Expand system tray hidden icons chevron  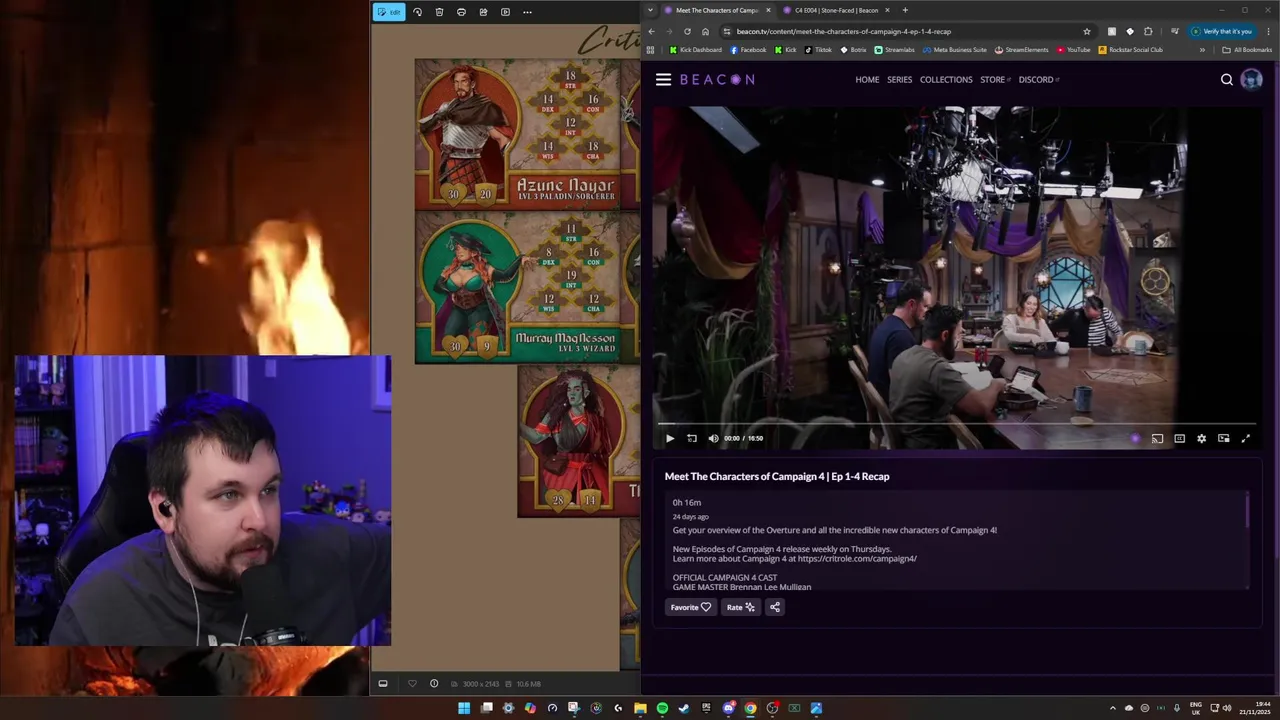click(1113, 708)
